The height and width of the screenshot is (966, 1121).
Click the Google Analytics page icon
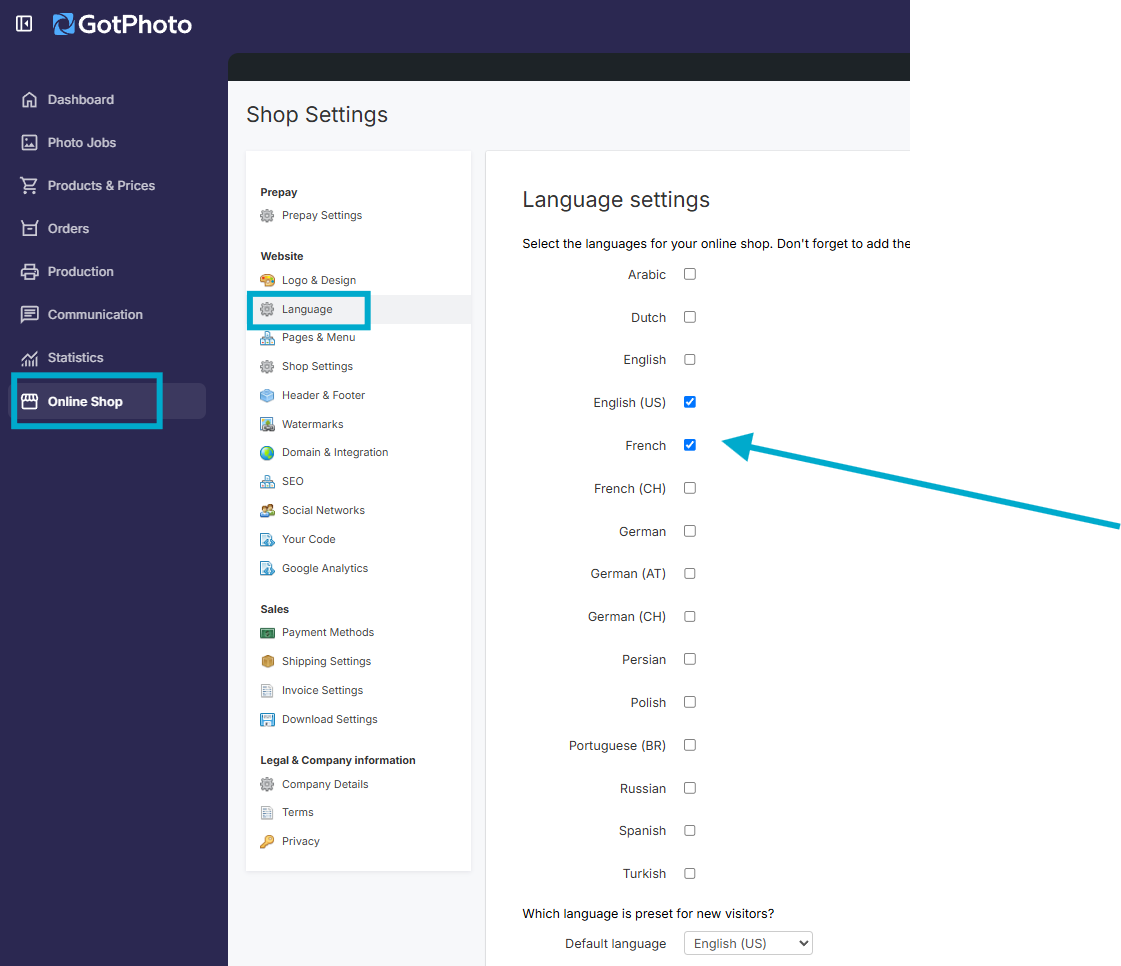coord(267,568)
